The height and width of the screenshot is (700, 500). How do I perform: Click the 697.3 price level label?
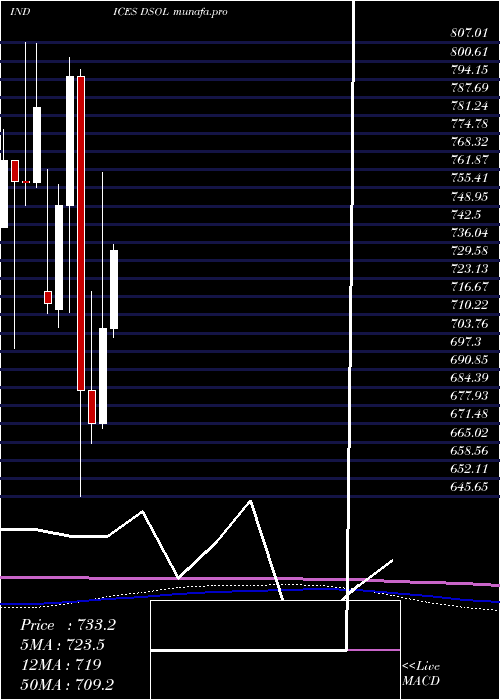tap(466, 342)
